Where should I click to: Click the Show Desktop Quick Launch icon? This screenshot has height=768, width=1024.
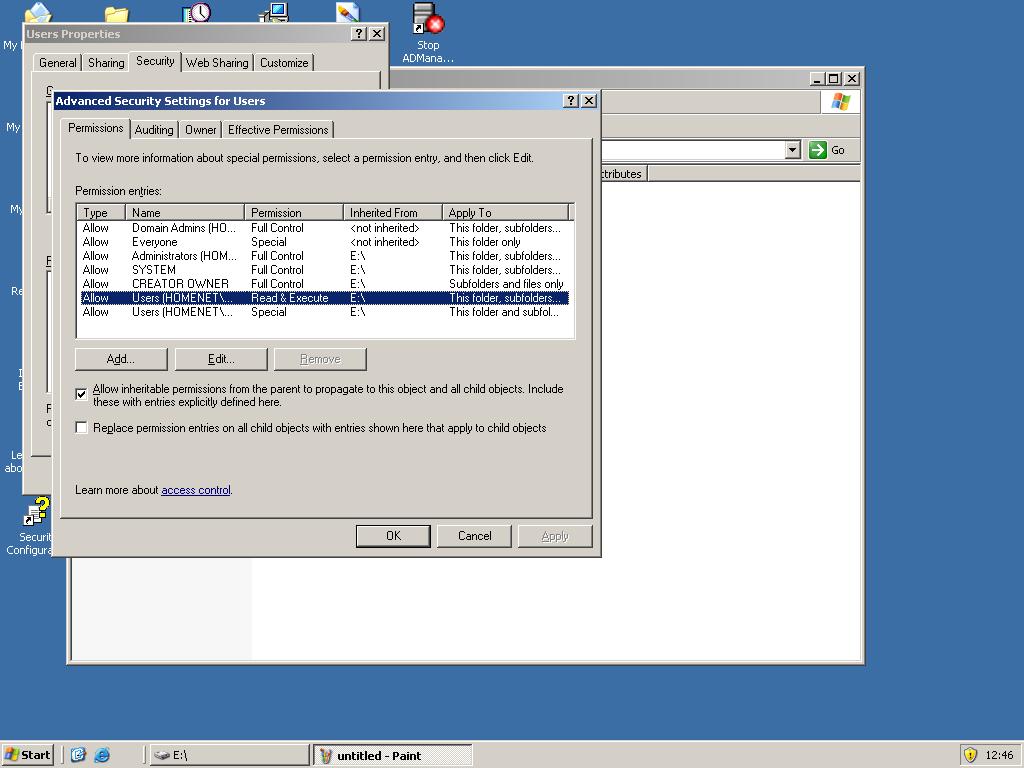pos(79,756)
